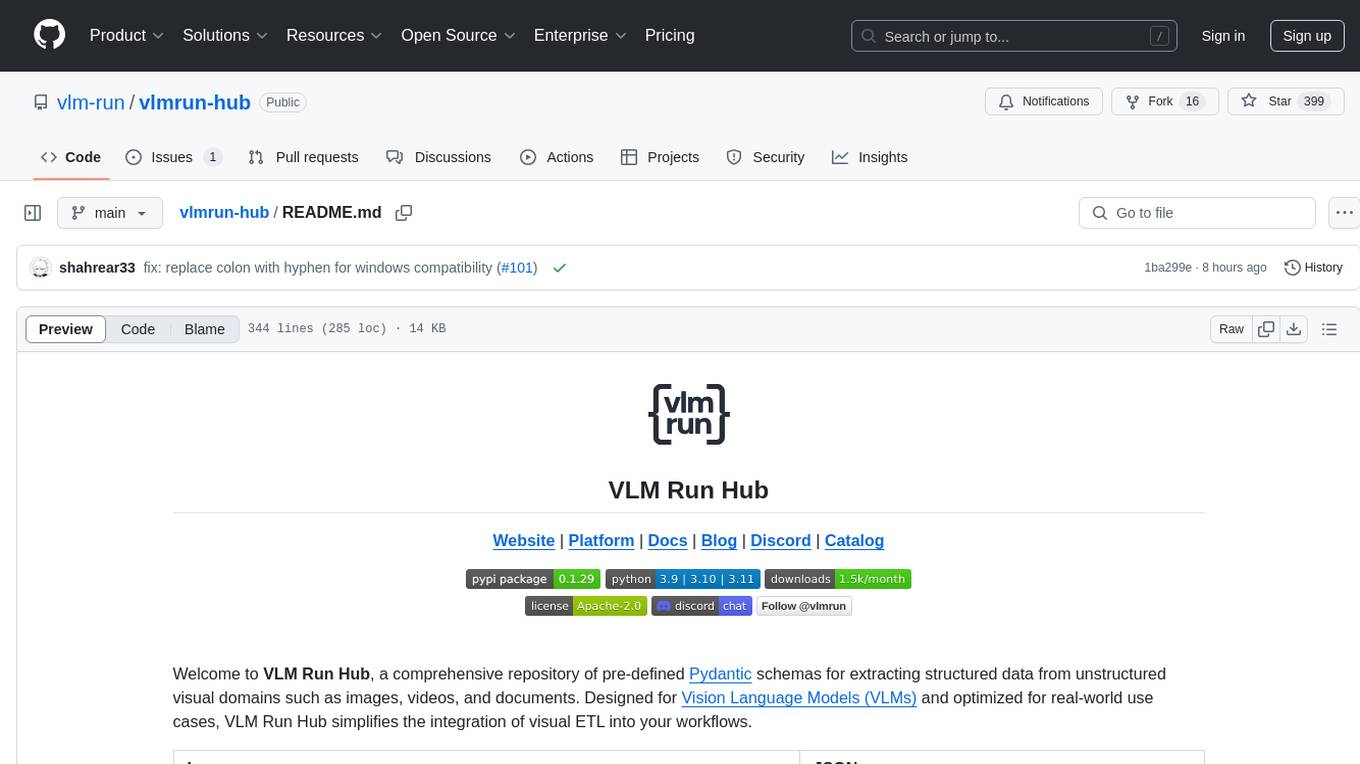The image size is (1360, 764).
Task: Go to vlmrun-hub breadcrumb root
Action: (224, 212)
